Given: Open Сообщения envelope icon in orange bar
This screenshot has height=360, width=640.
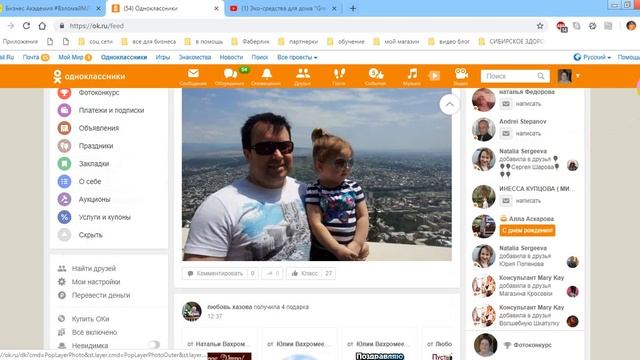Looking at the screenshot, I should coord(193,74).
